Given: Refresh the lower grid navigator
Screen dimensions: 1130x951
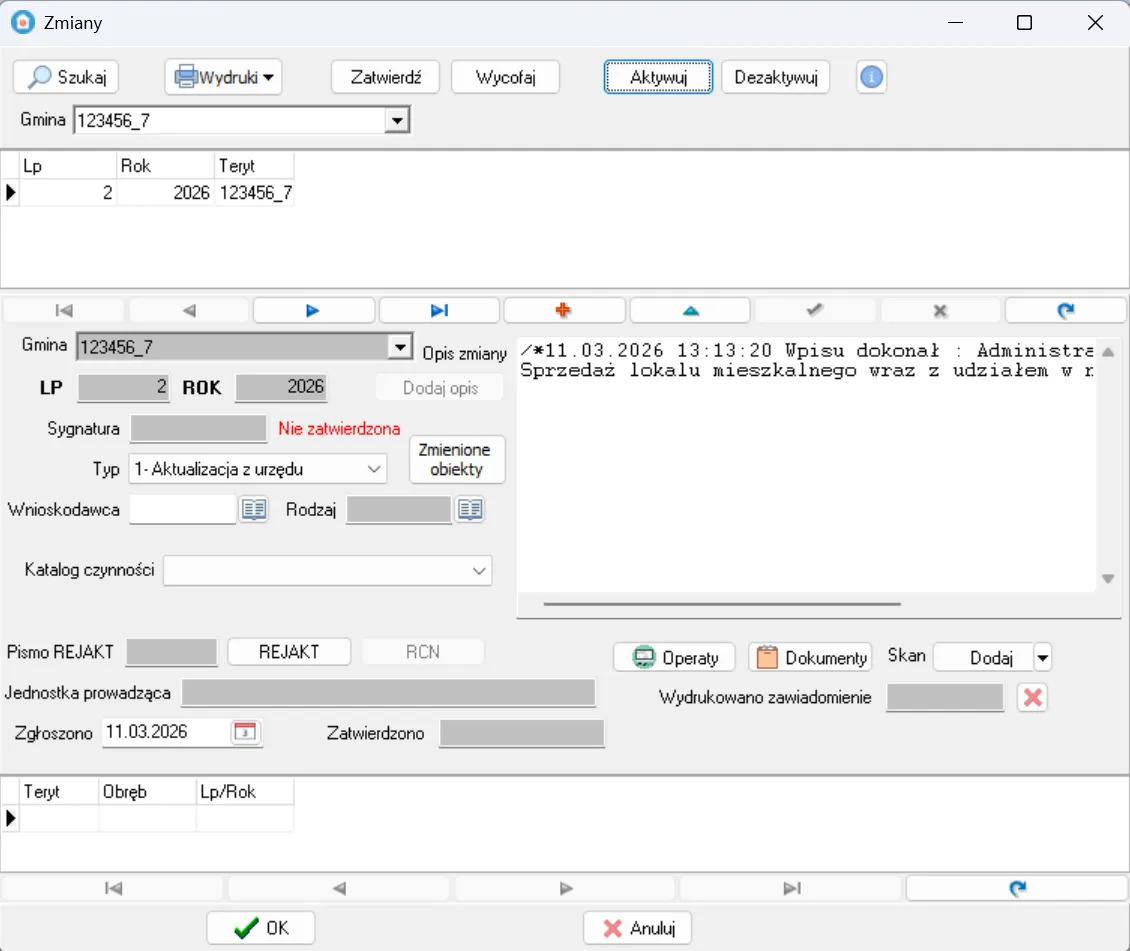Looking at the screenshot, I should tap(1016, 888).
